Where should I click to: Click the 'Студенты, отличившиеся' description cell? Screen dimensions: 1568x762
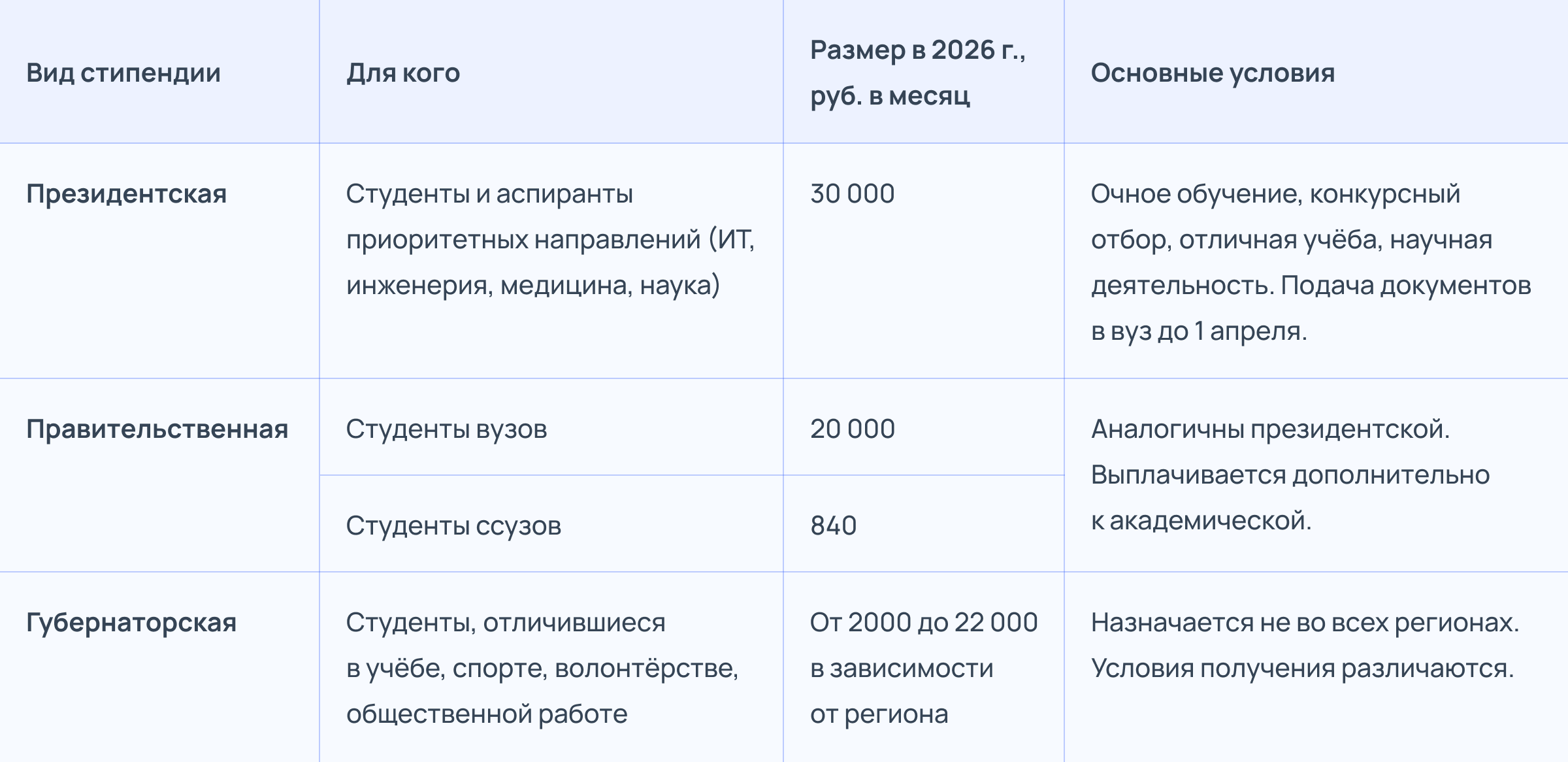tap(506, 623)
